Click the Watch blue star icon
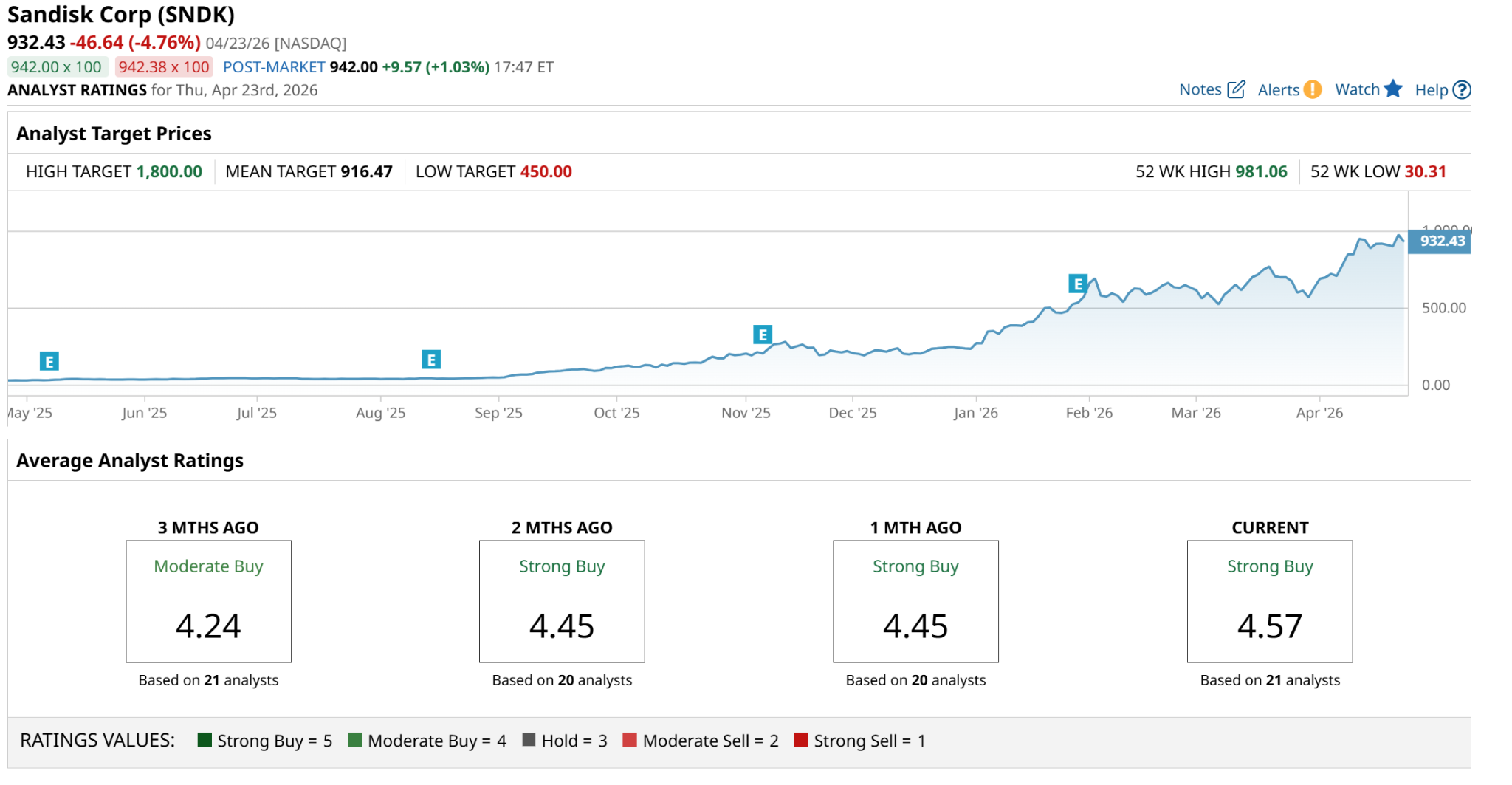 (1393, 89)
